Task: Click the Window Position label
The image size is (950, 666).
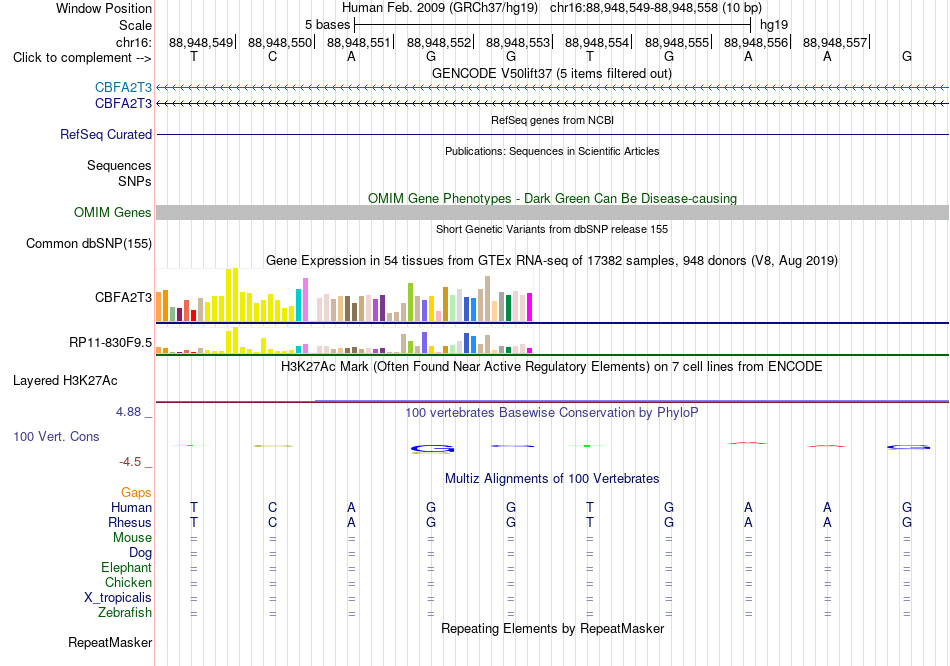Action: tap(104, 8)
